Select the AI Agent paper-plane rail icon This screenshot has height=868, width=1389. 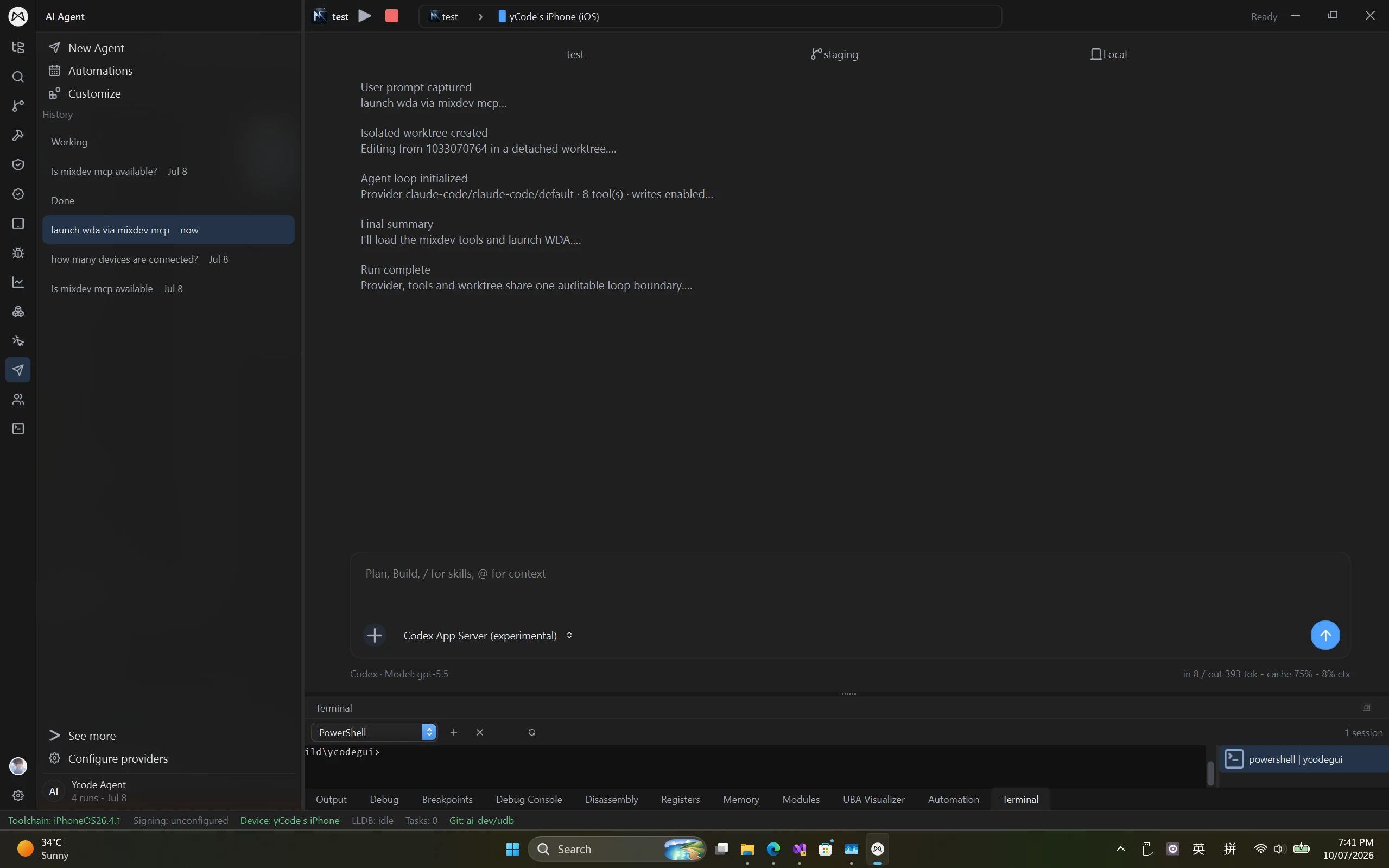18,370
